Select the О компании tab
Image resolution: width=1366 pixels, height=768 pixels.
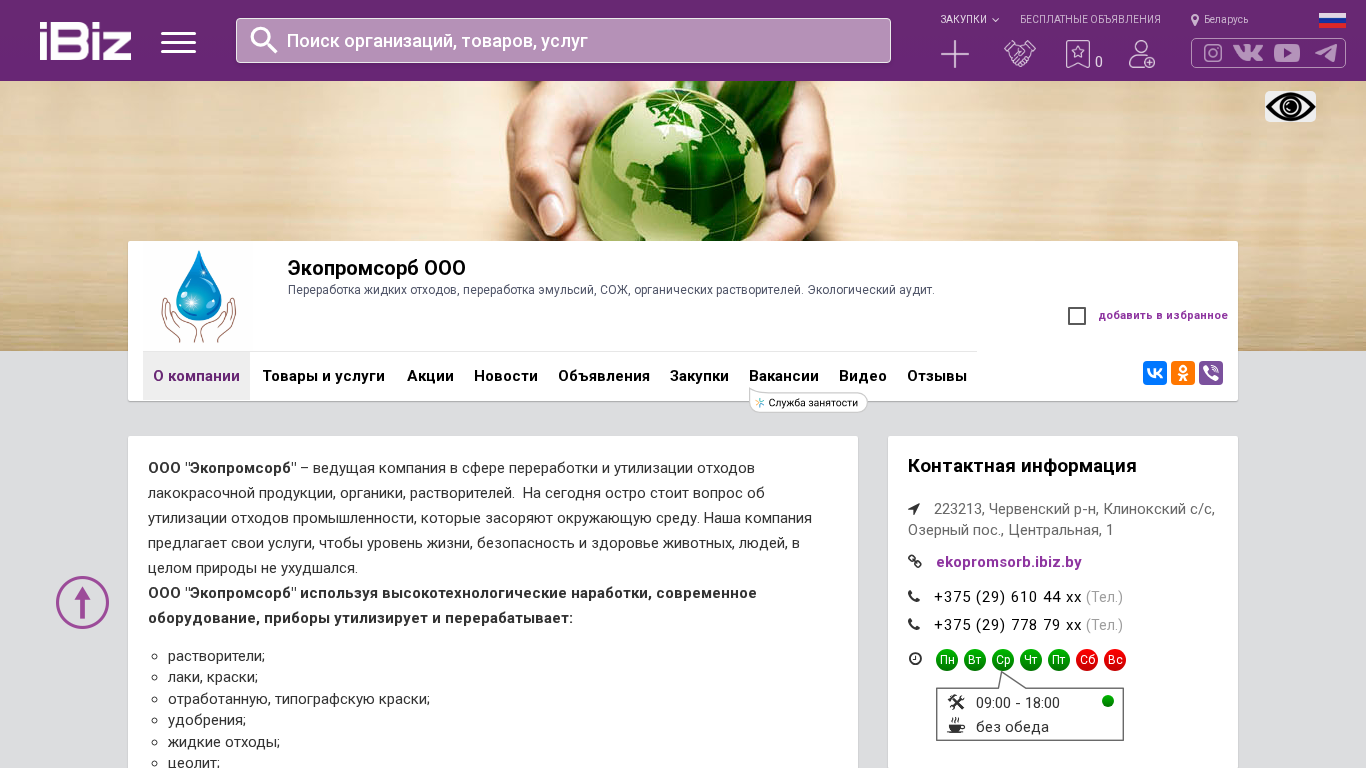196,376
